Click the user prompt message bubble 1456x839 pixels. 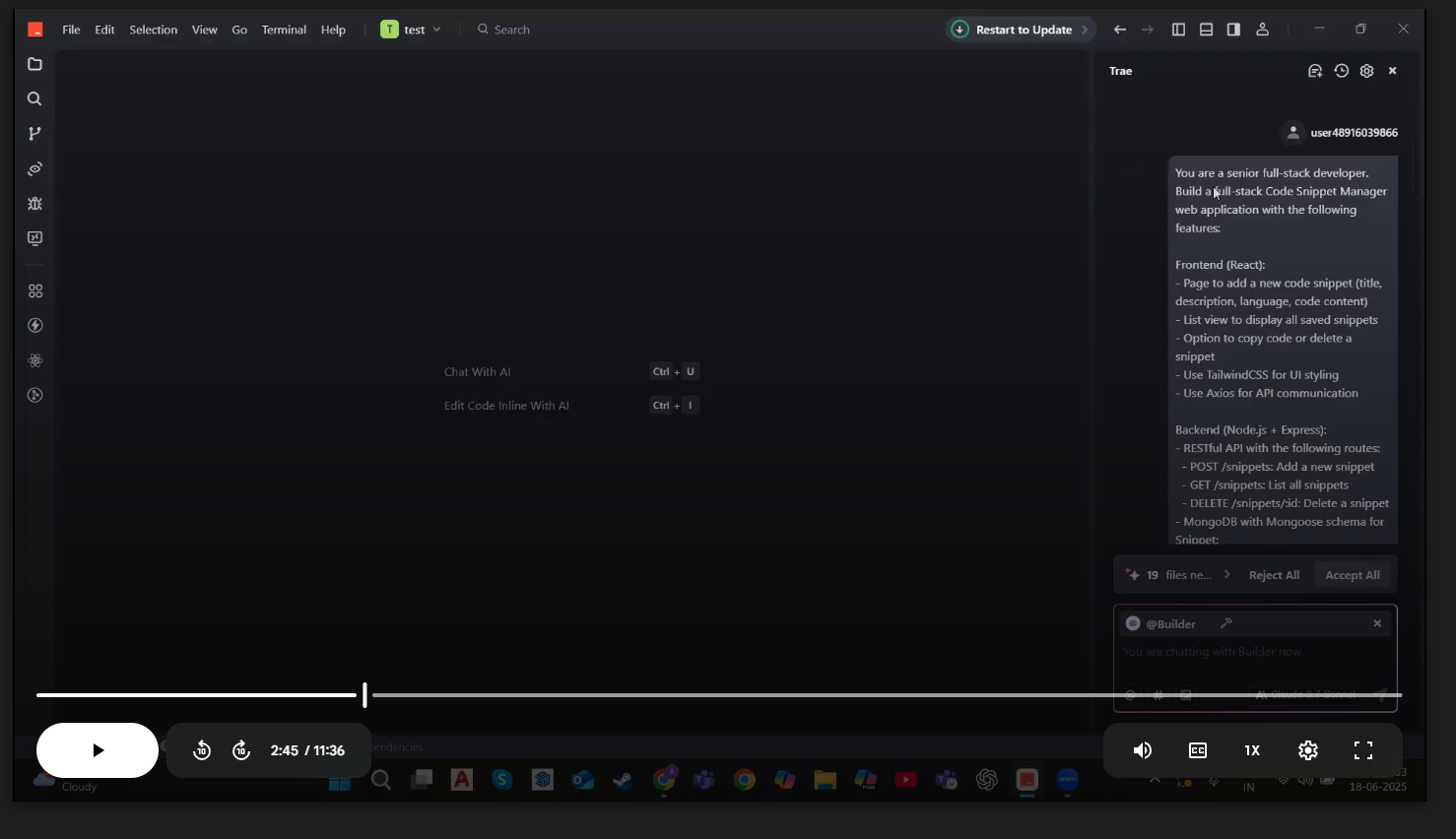tap(1283, 349)
